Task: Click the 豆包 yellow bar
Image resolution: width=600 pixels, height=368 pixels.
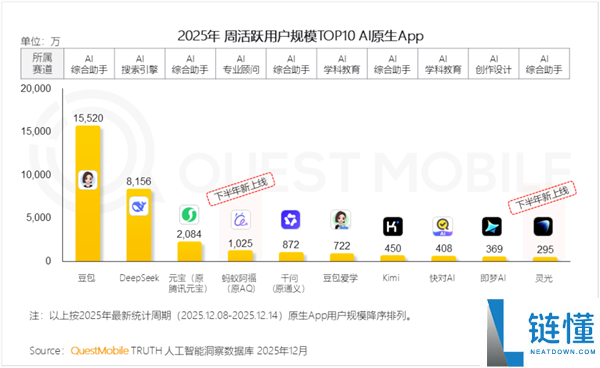Action: [88, 194]
